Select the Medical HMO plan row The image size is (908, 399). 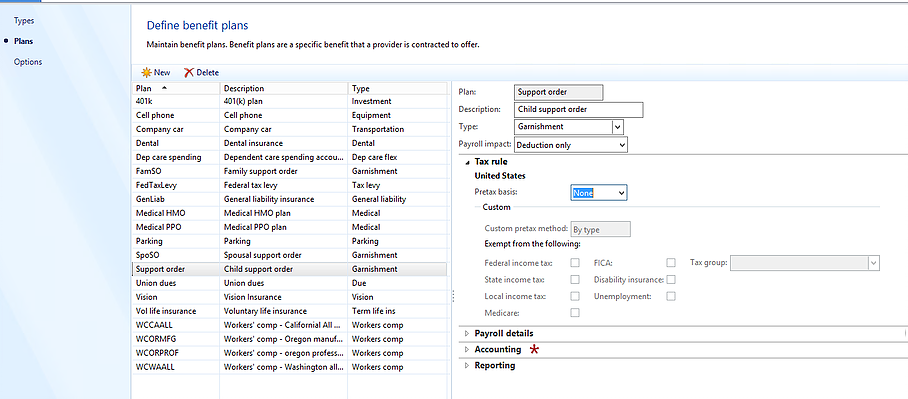pyautogui.click(x=290, y=213)
